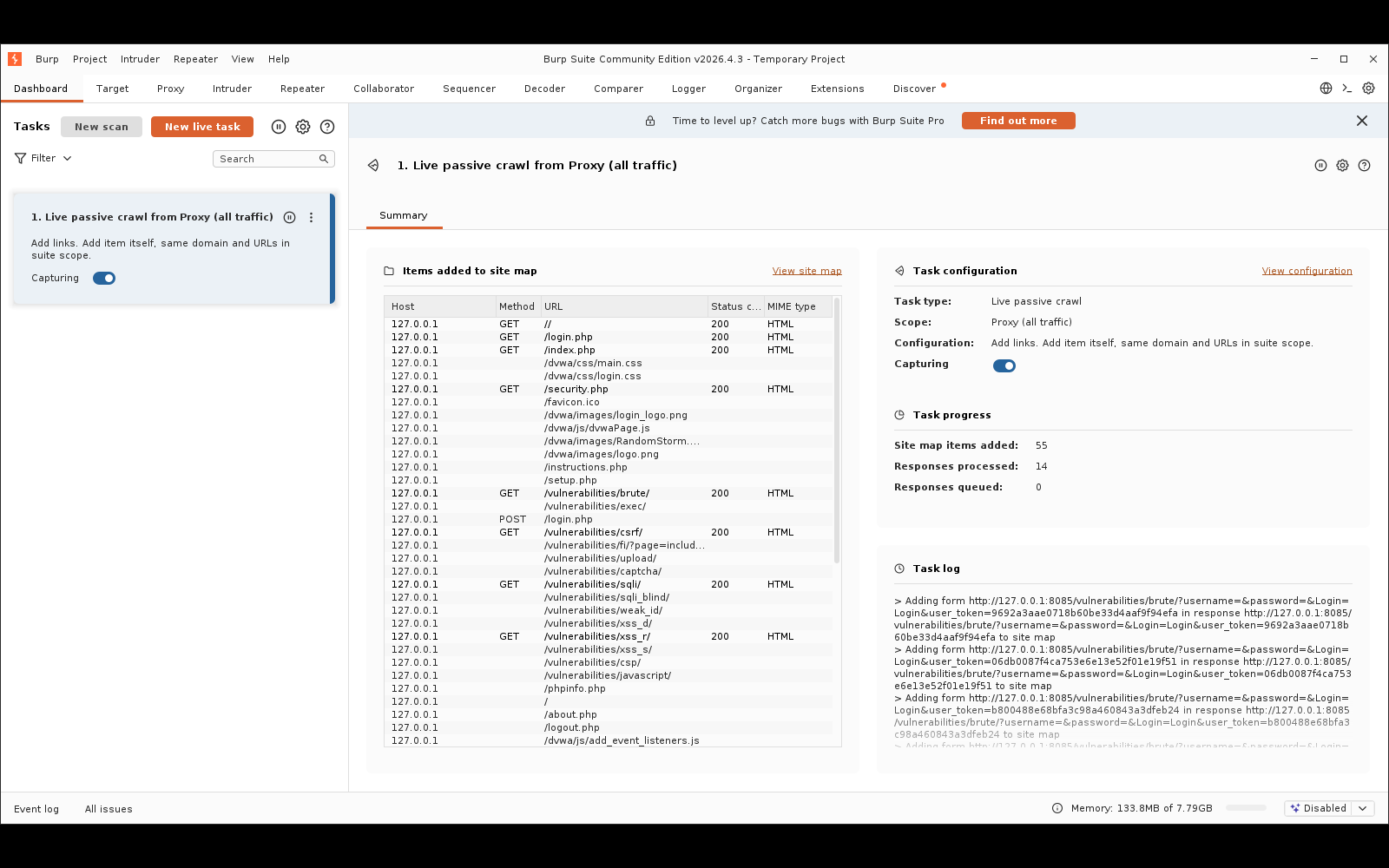Click the globe browser icon
Screen dimensions: 1389x868
[x=1326, y=88]
